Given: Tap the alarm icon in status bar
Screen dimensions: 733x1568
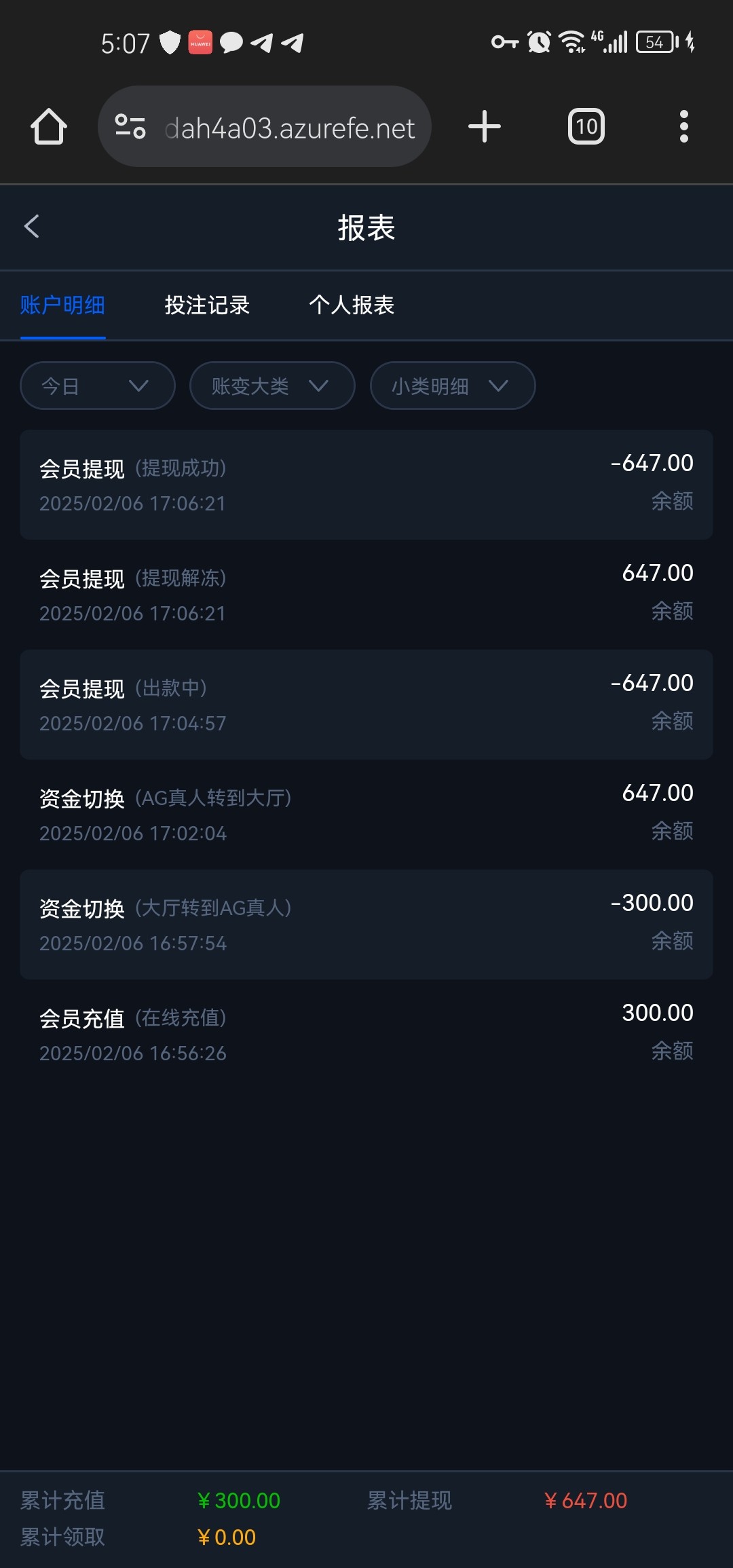Looking at the screenshot, I should coord(539,42).
